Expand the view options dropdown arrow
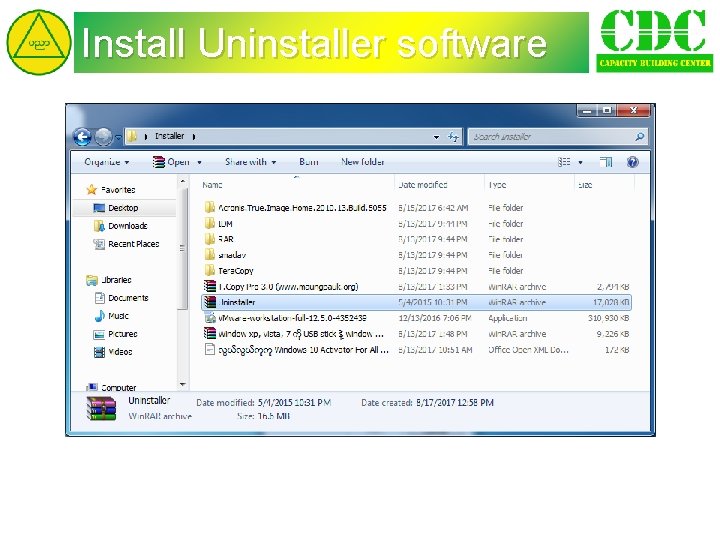 point(580,163)
